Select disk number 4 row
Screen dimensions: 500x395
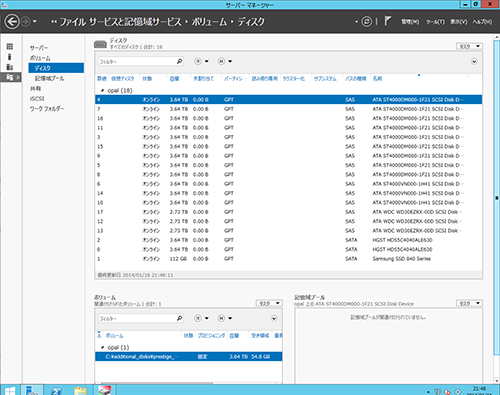coord(289,100)
